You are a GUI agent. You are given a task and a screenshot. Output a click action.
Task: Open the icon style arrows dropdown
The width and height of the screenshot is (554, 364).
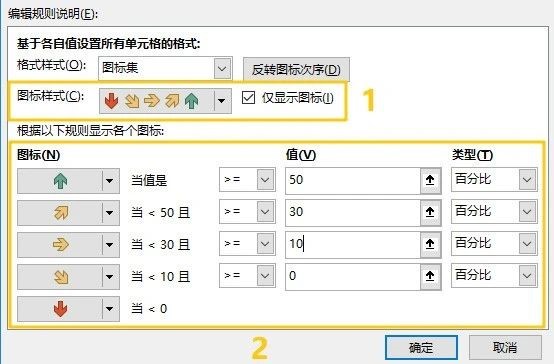click(x=165, y=101)
